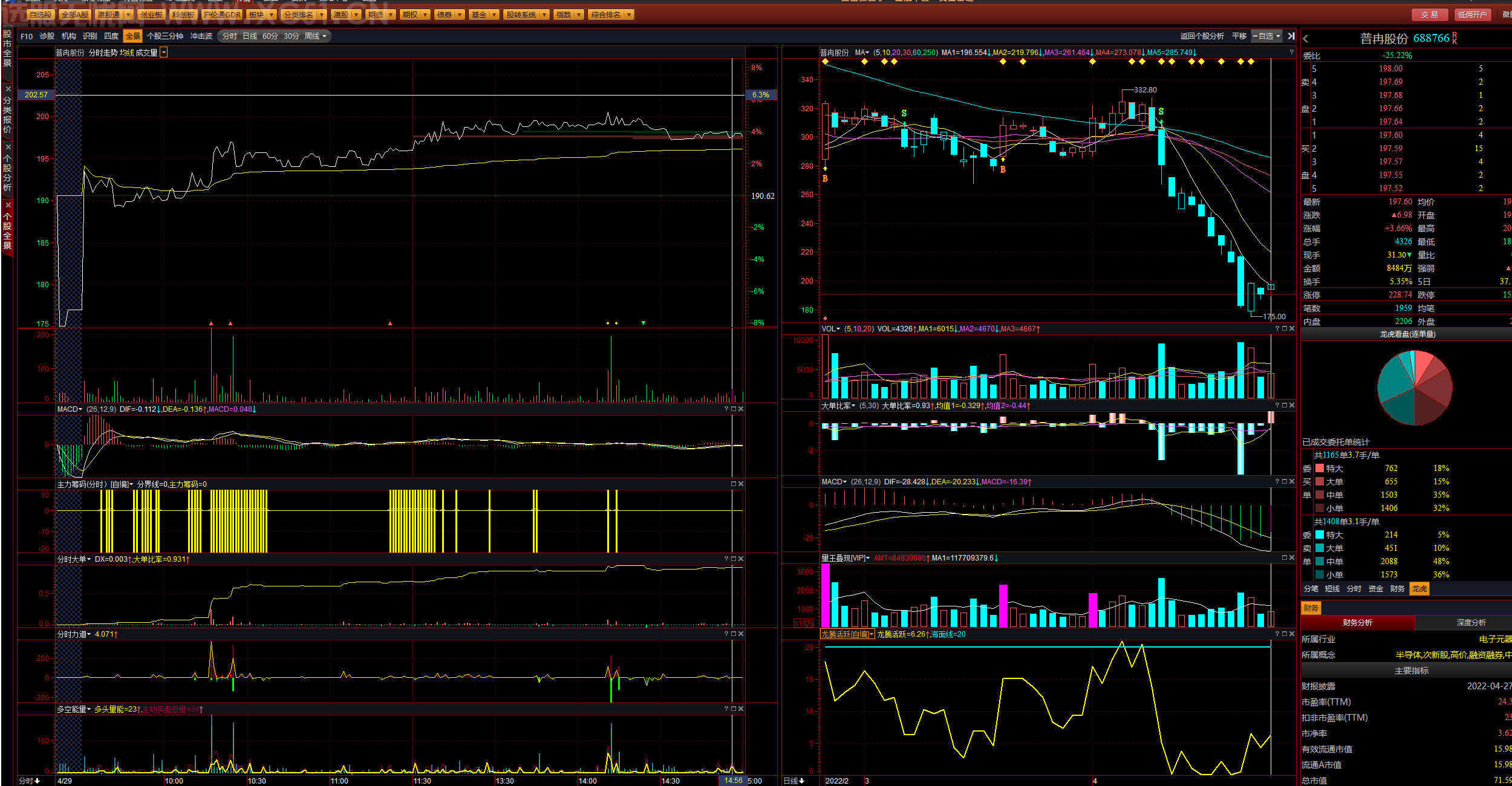The width and height of the screenshot is (1512, 786).
Task: Select the 深度分析 tab
Action: coord(1471,623)
